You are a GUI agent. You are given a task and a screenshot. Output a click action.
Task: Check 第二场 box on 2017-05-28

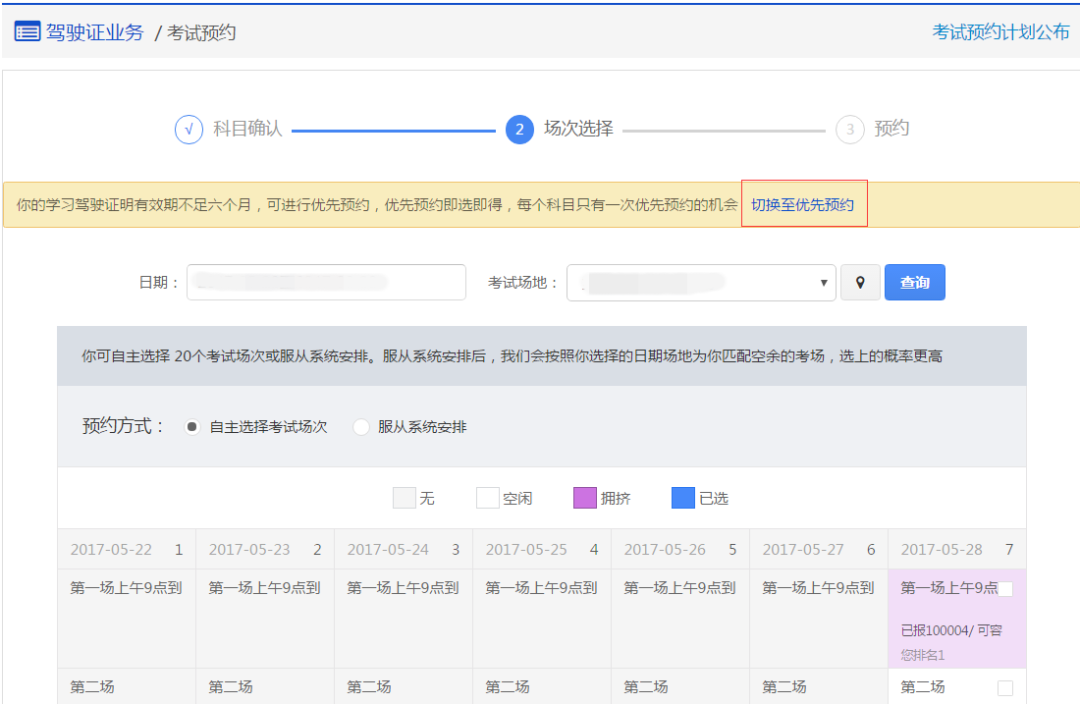(x=1005, y=688)
